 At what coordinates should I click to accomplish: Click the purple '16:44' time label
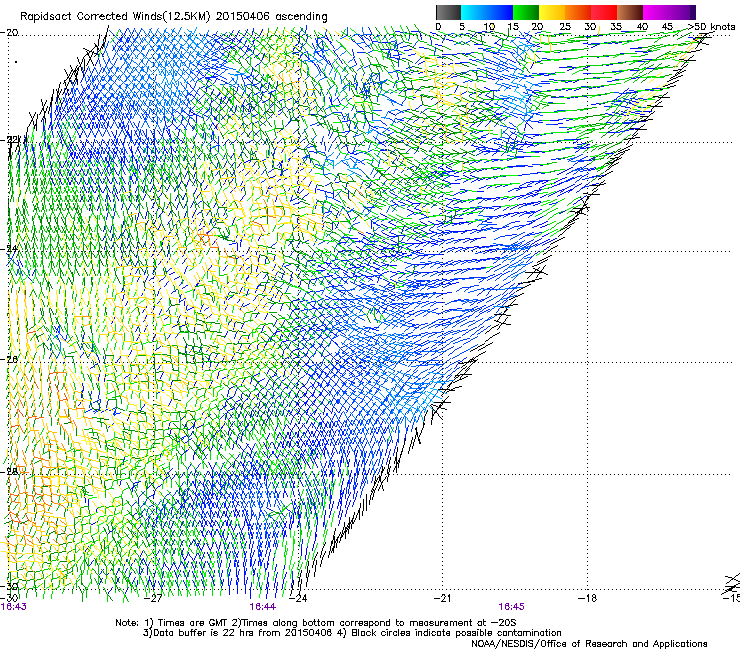point(263,607)
